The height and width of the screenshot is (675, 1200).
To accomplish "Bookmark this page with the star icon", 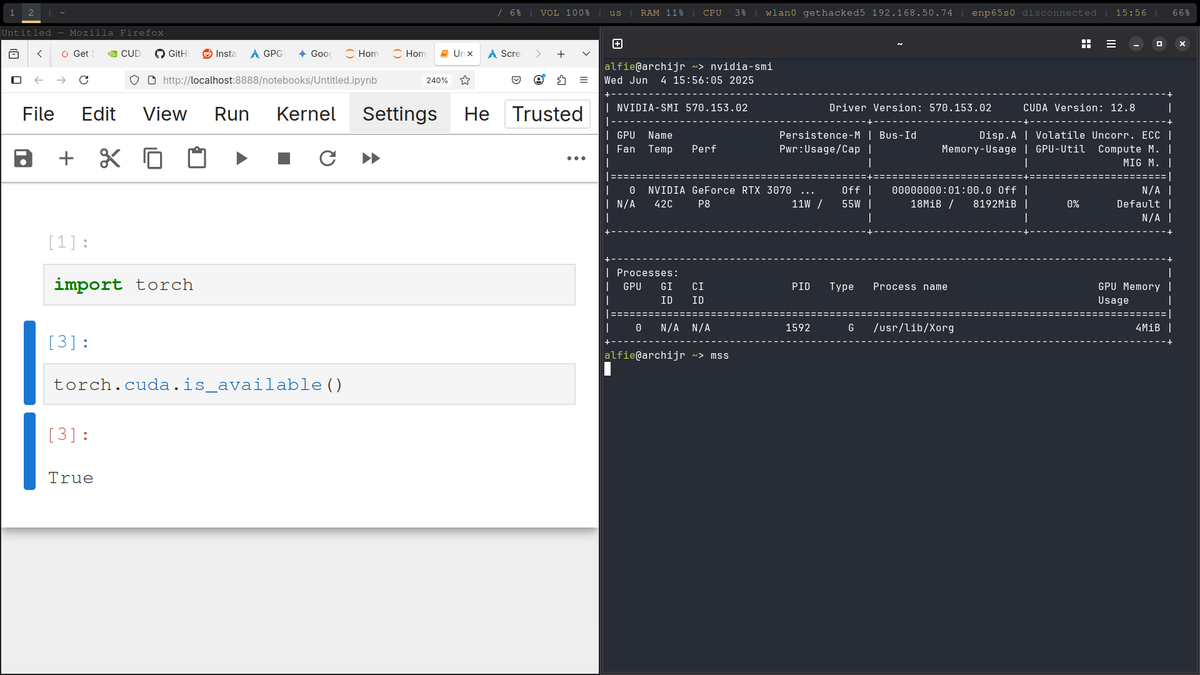I will coord(465,80).
